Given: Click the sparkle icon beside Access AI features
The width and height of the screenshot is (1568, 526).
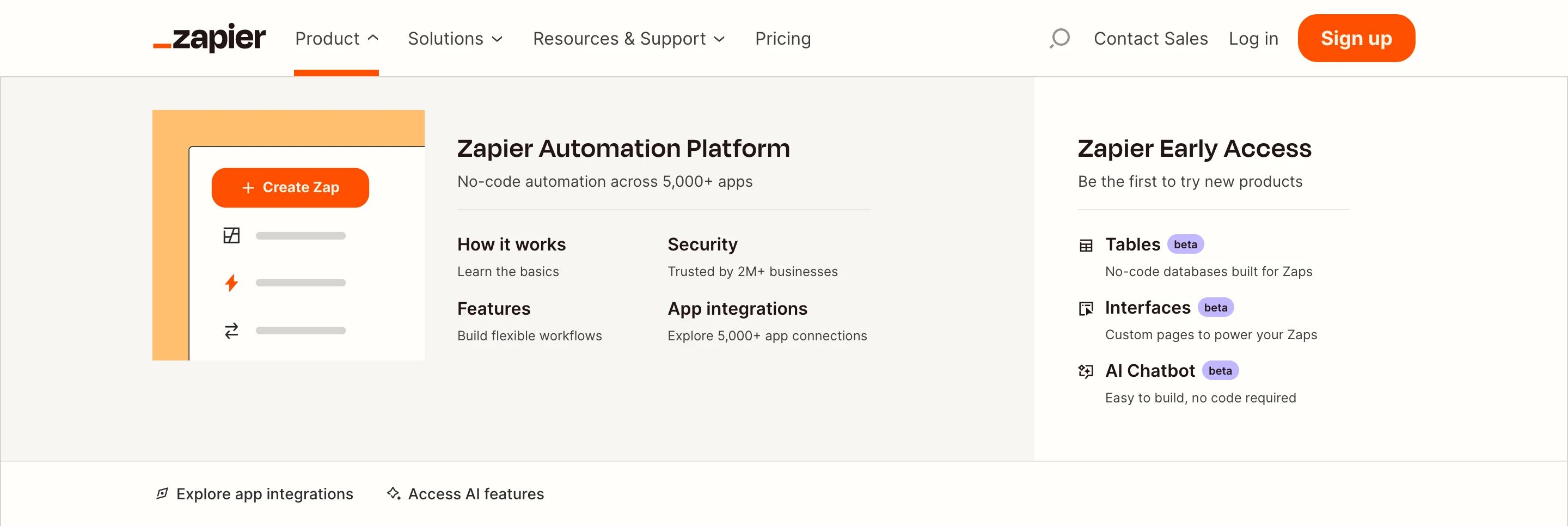Looking at the screenshot, I should click(394, 494).
